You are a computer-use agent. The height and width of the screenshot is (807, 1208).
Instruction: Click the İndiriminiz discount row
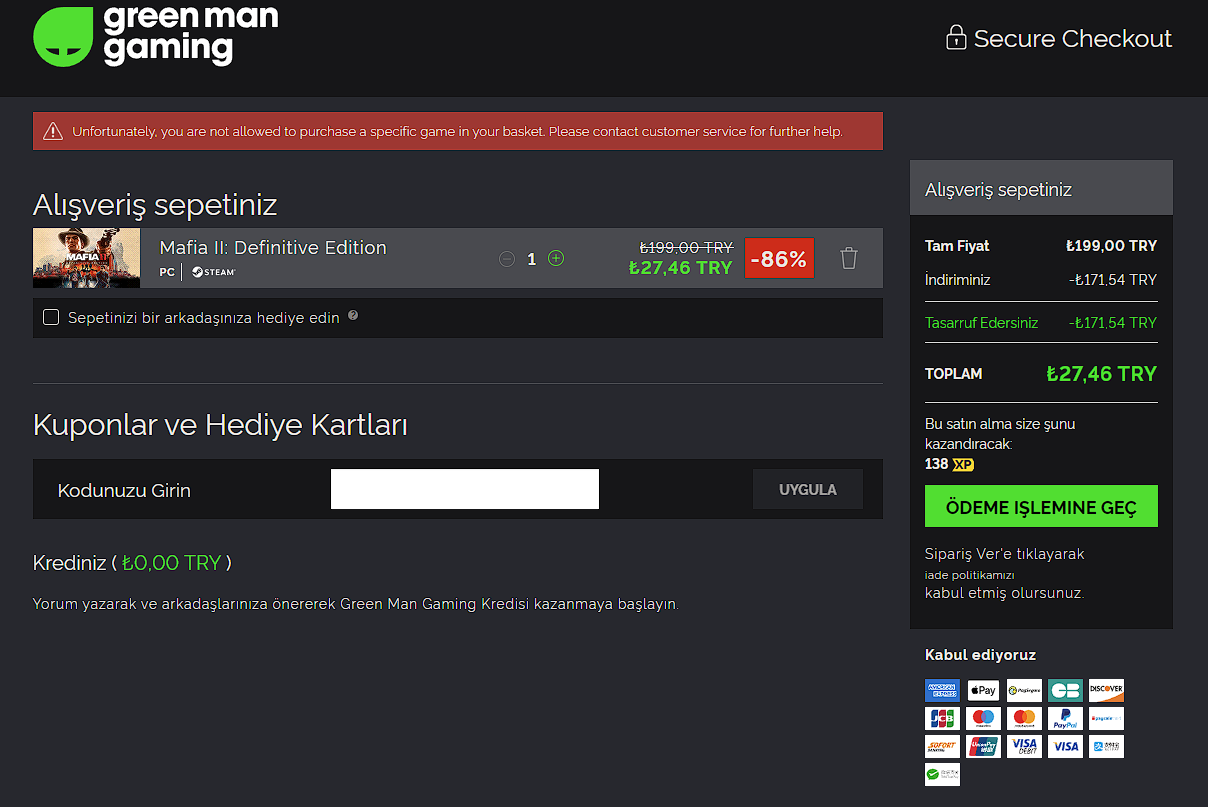[1041, 280]
